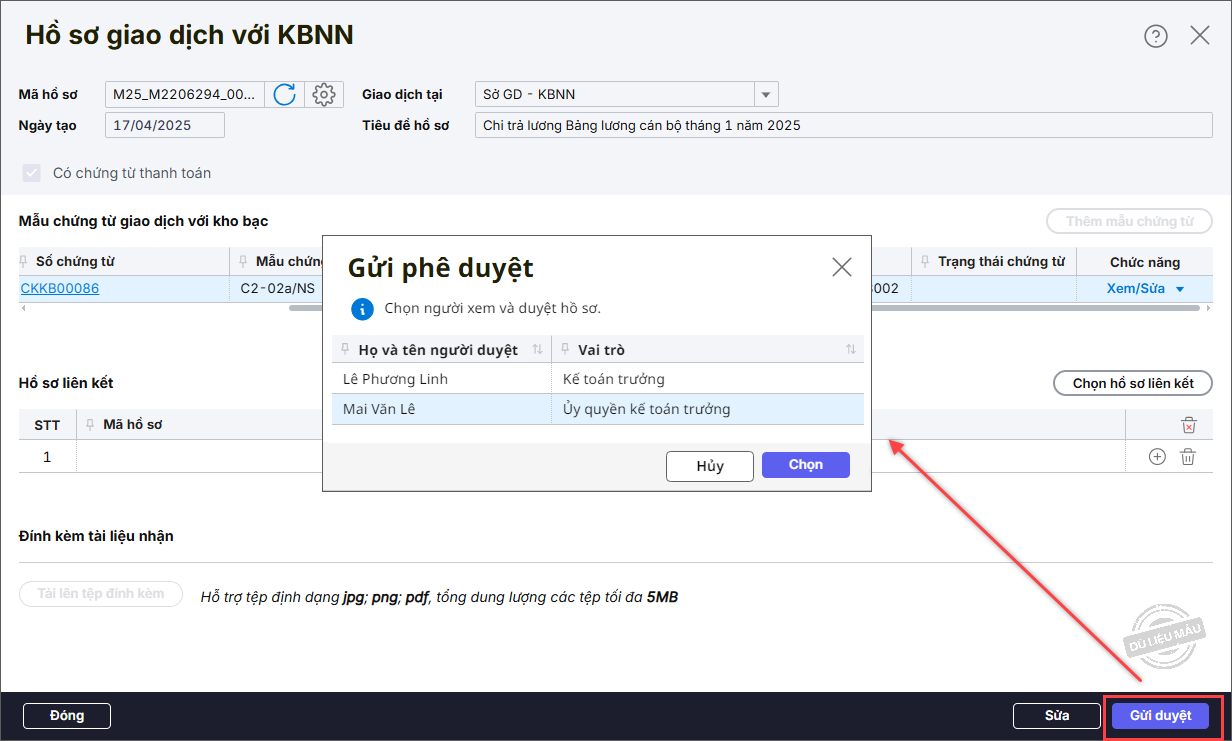Click pin icon of Số chứng từ column
1232x741 pixels.
point(25,262)
